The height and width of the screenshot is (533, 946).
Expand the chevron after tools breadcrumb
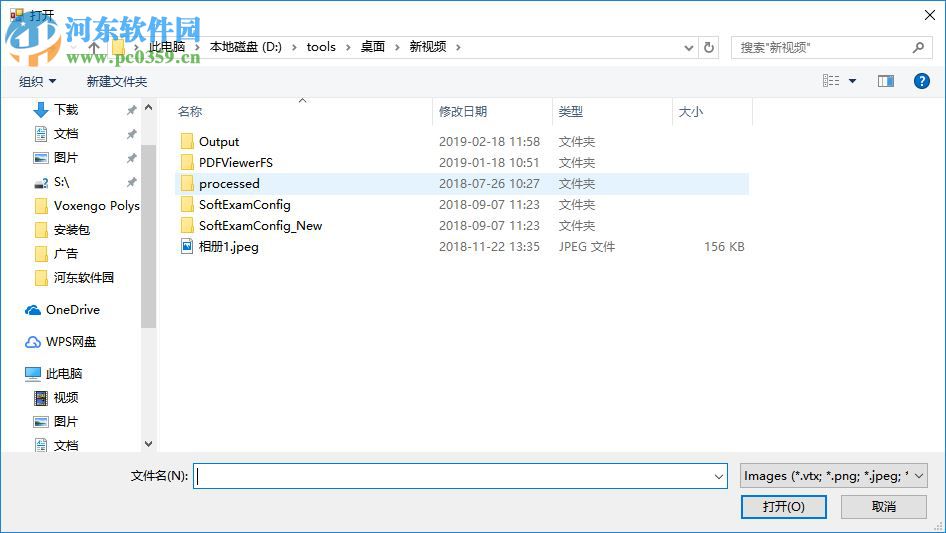point(348,47)
